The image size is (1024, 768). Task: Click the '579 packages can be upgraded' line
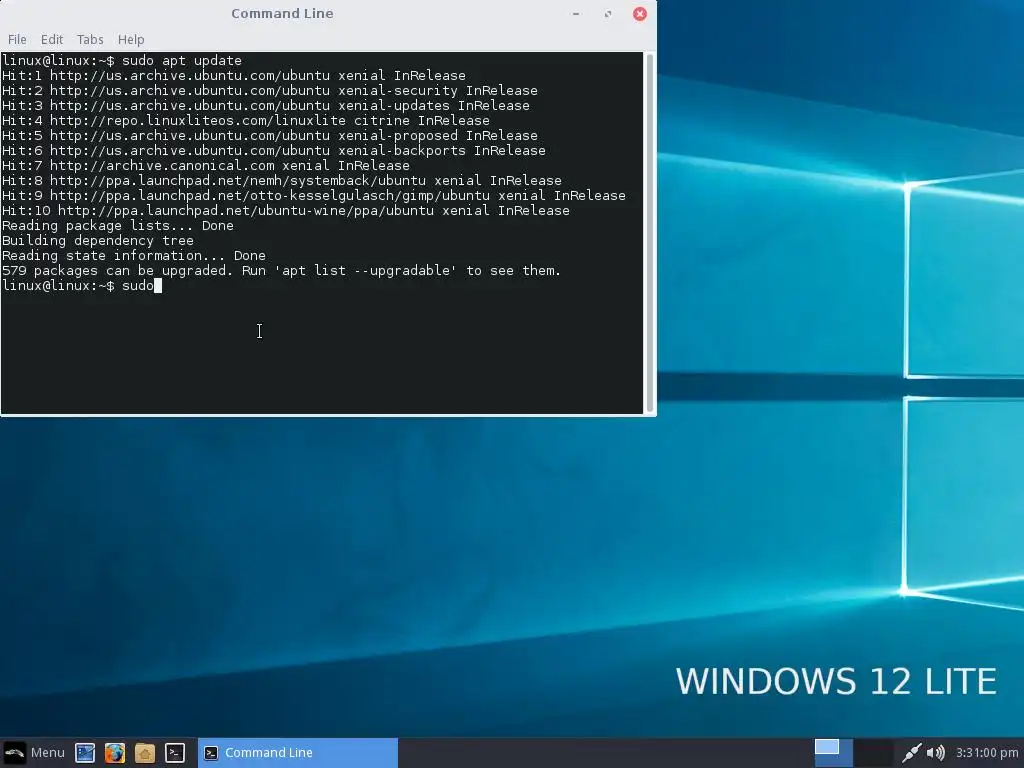pyautogui.click(x=281, y=271)
